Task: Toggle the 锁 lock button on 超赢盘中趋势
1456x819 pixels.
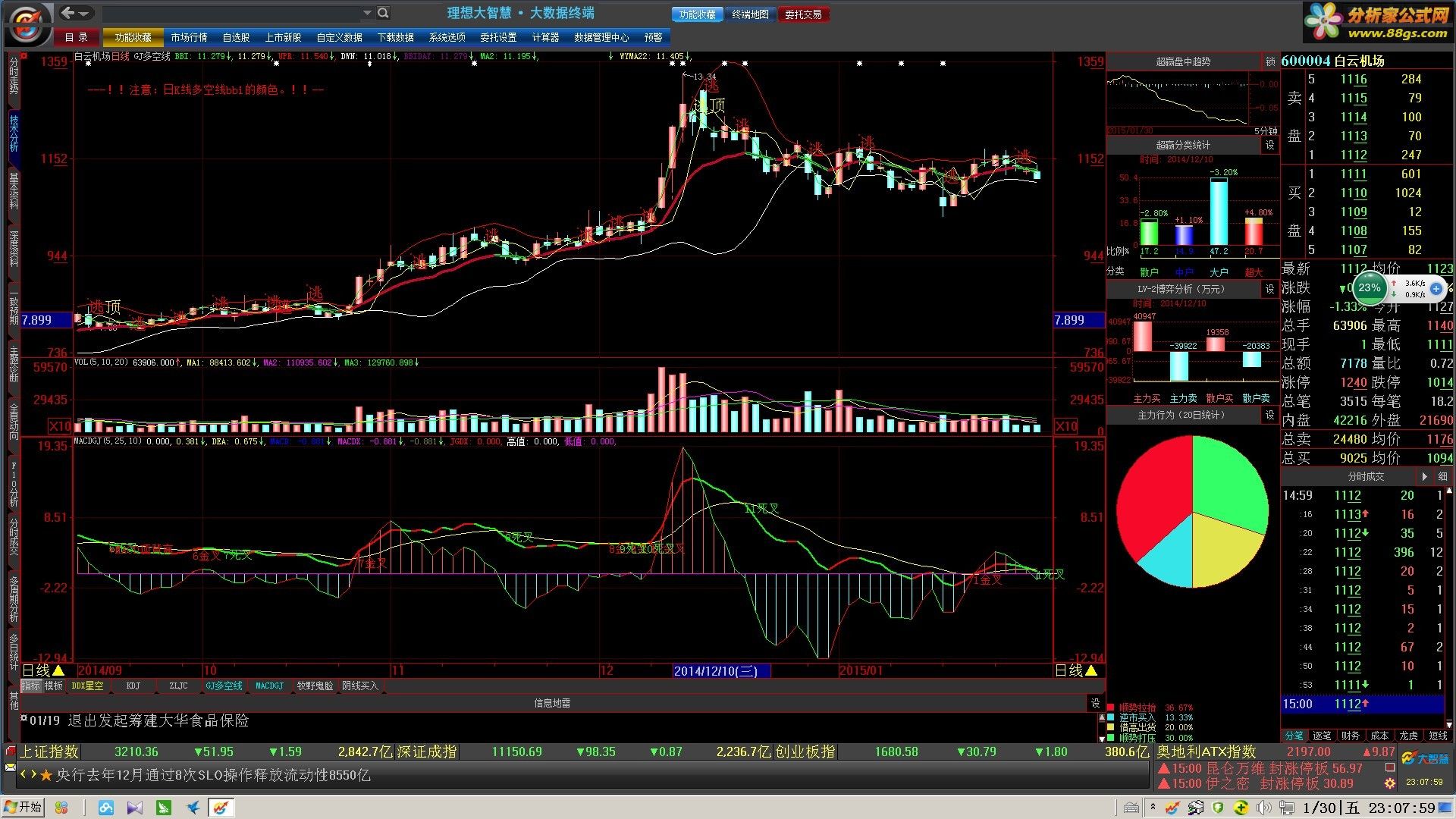Action: (x=1270, y=61)
